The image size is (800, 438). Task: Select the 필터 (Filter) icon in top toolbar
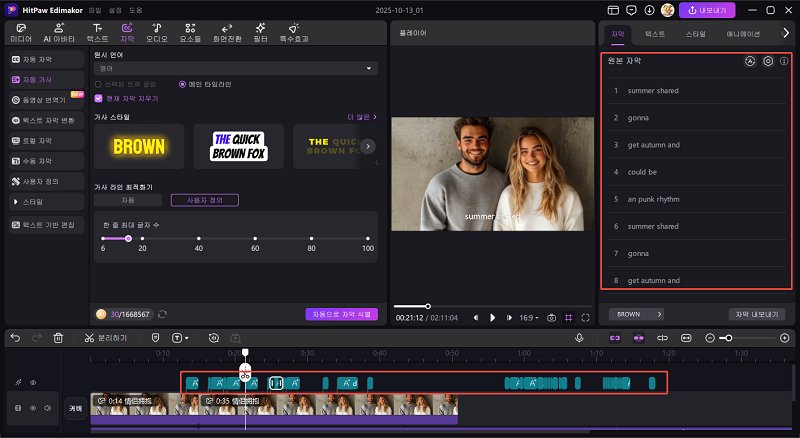[x=260, y=30]
